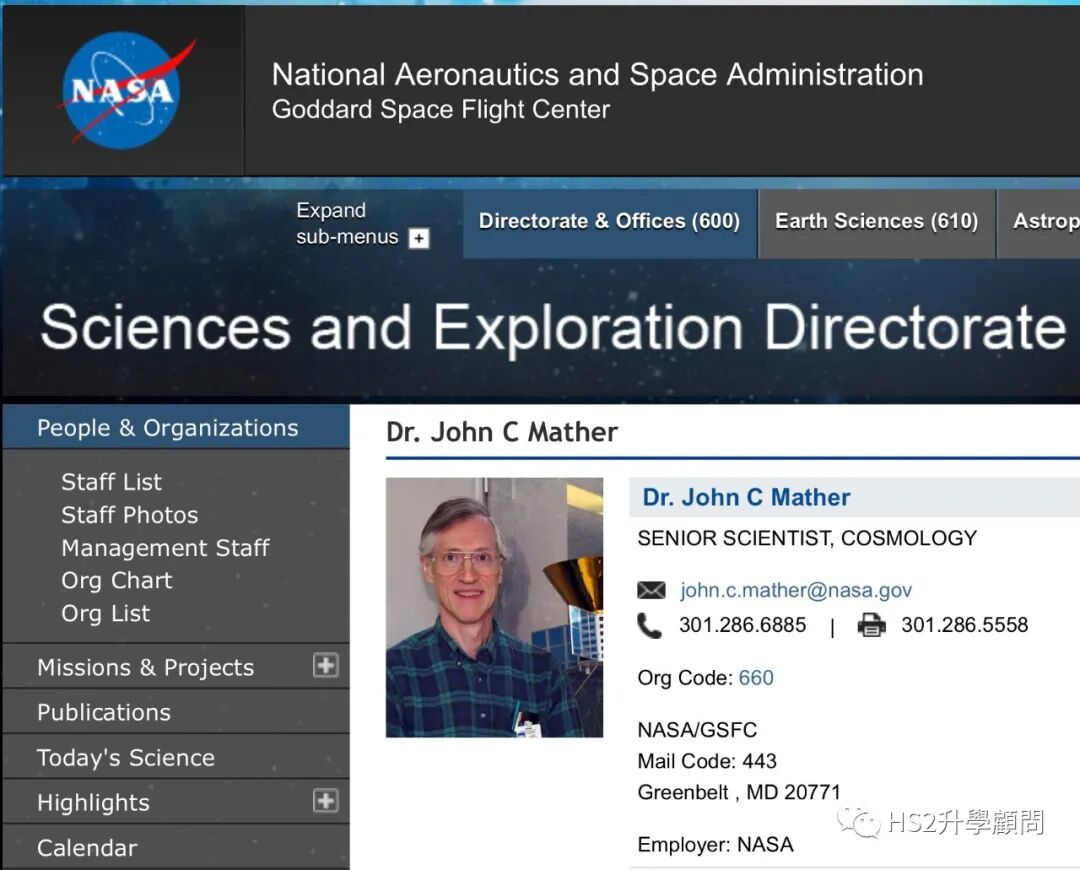1080x870 pixels.
Task: Click the envelope email icon
Action: [x=651, y=590]
